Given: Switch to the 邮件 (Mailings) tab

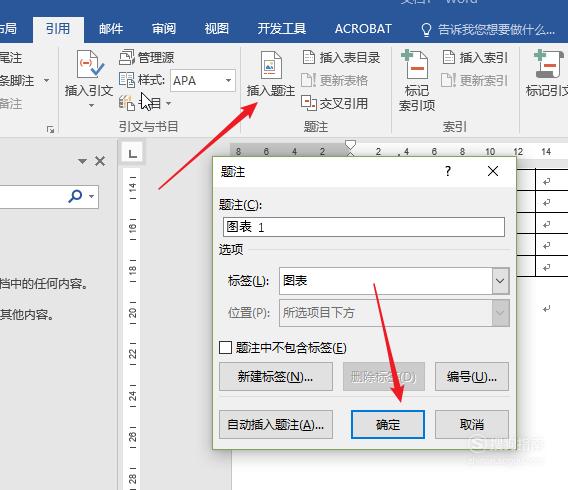Looking at the screenshot, I should 111,29.
